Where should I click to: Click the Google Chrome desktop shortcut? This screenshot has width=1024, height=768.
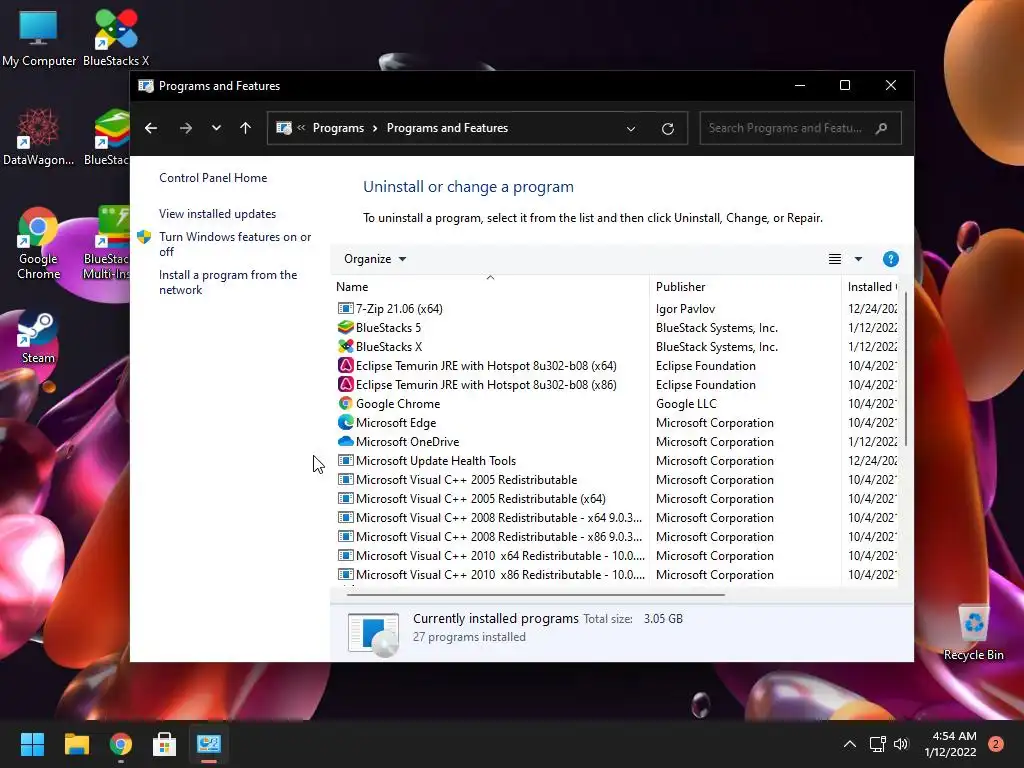[38, 244]
